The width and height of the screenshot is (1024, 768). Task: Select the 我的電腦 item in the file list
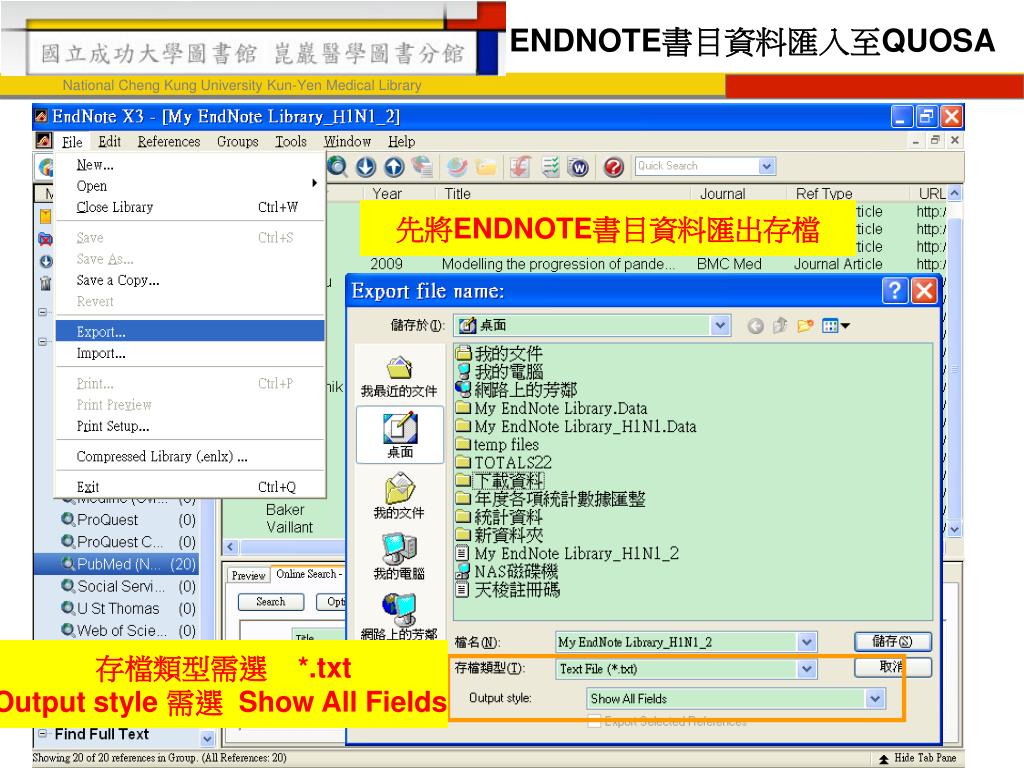[500, 372]
